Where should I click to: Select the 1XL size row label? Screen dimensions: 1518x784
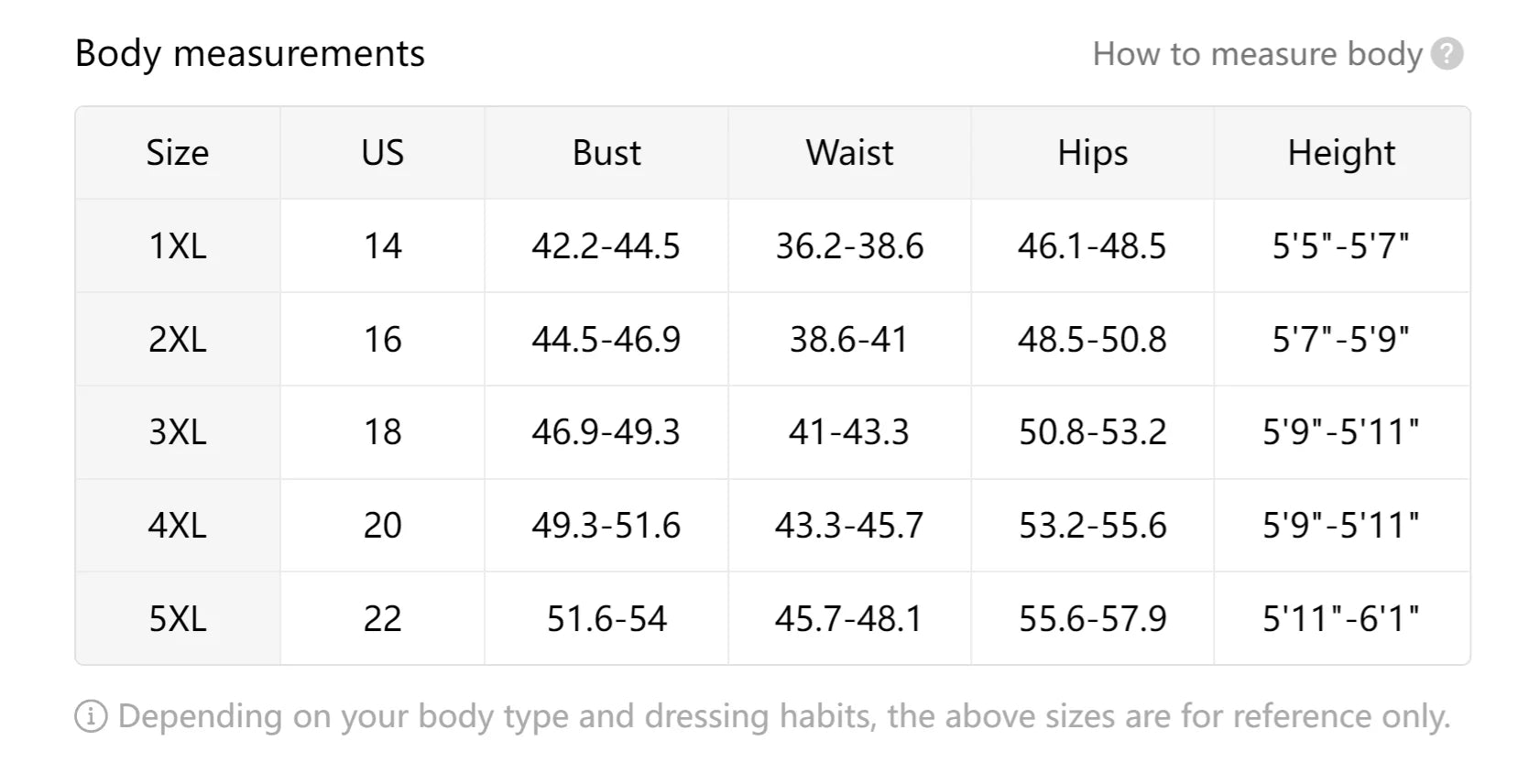coord(178,246)
